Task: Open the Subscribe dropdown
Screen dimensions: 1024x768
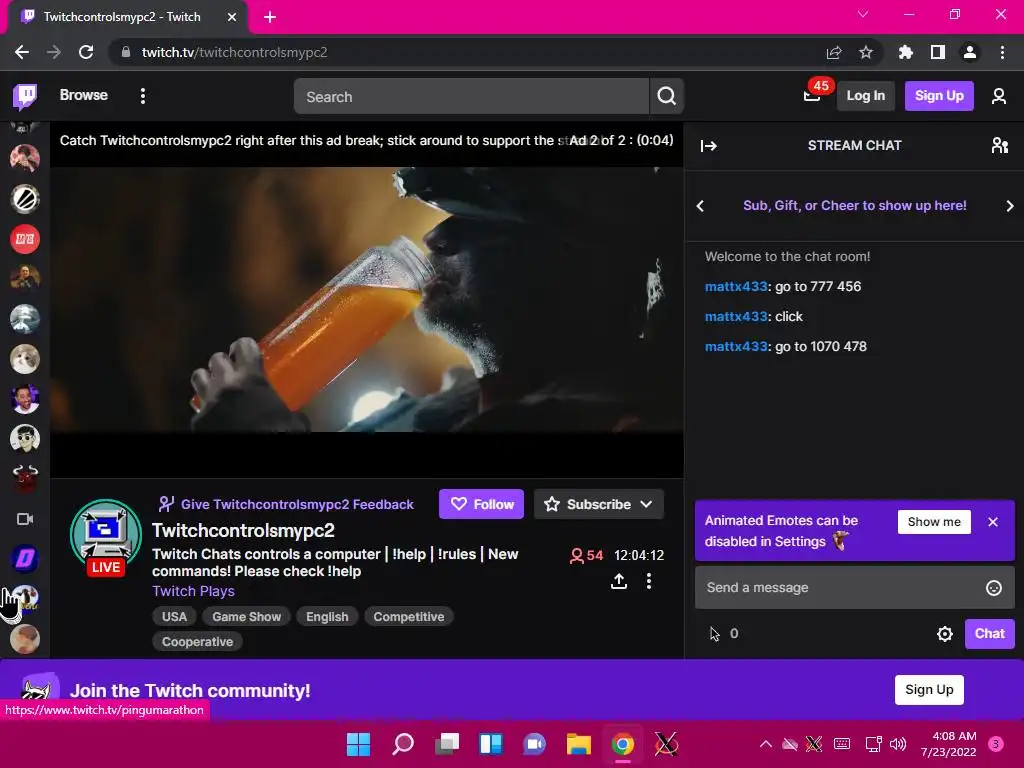Action: click(599, 504)
